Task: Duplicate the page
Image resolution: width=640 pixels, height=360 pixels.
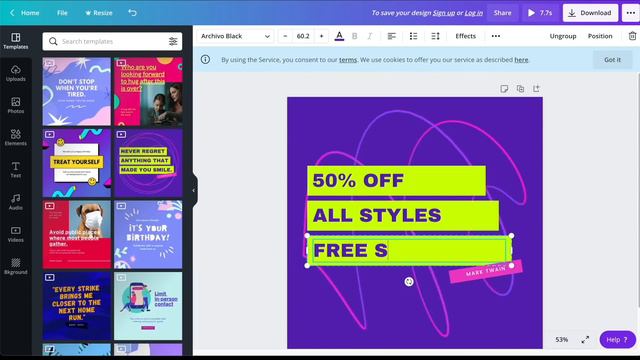Action: click(x=520, y=89)
